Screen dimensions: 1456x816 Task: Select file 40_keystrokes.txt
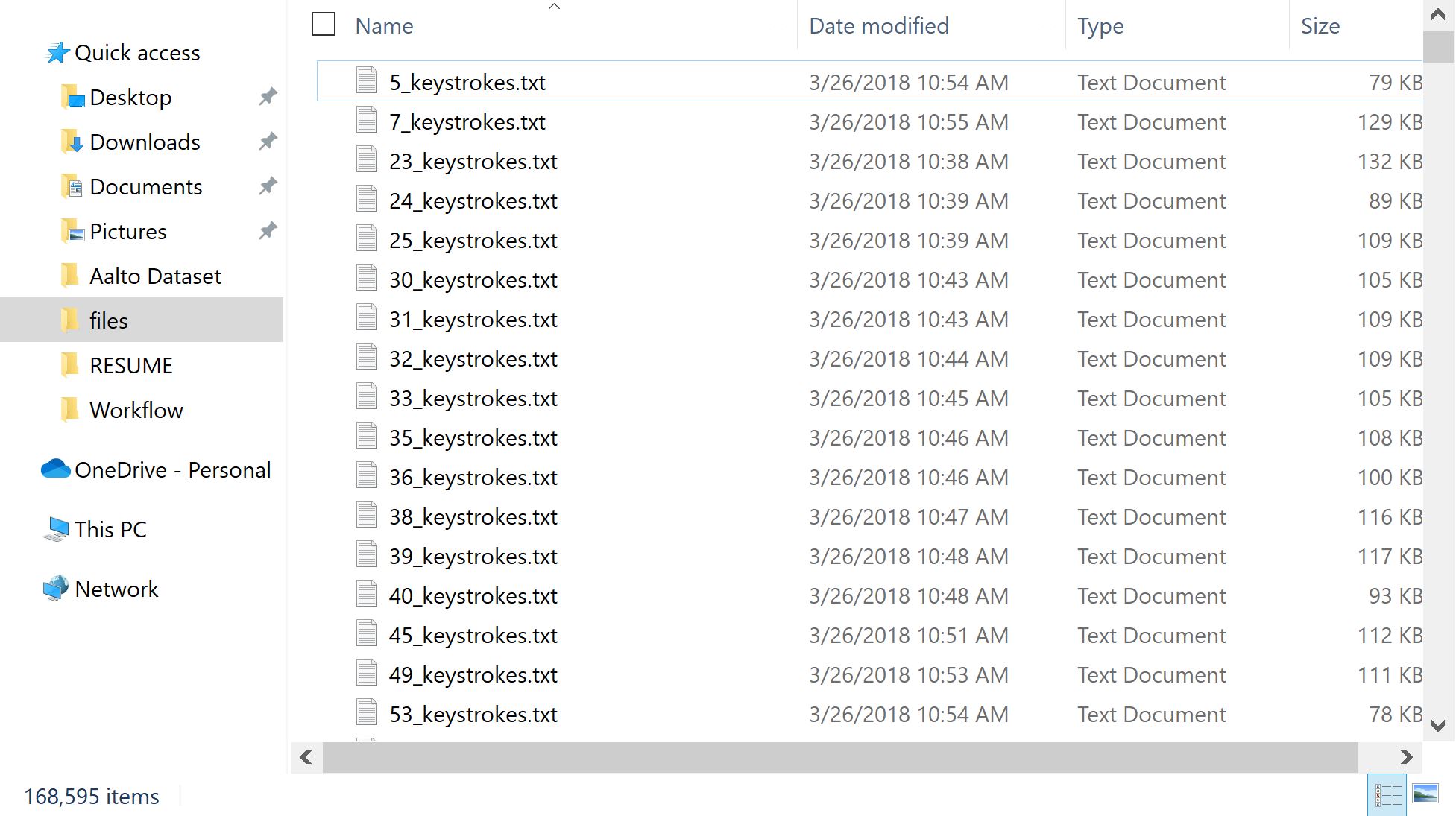[473, 596]
